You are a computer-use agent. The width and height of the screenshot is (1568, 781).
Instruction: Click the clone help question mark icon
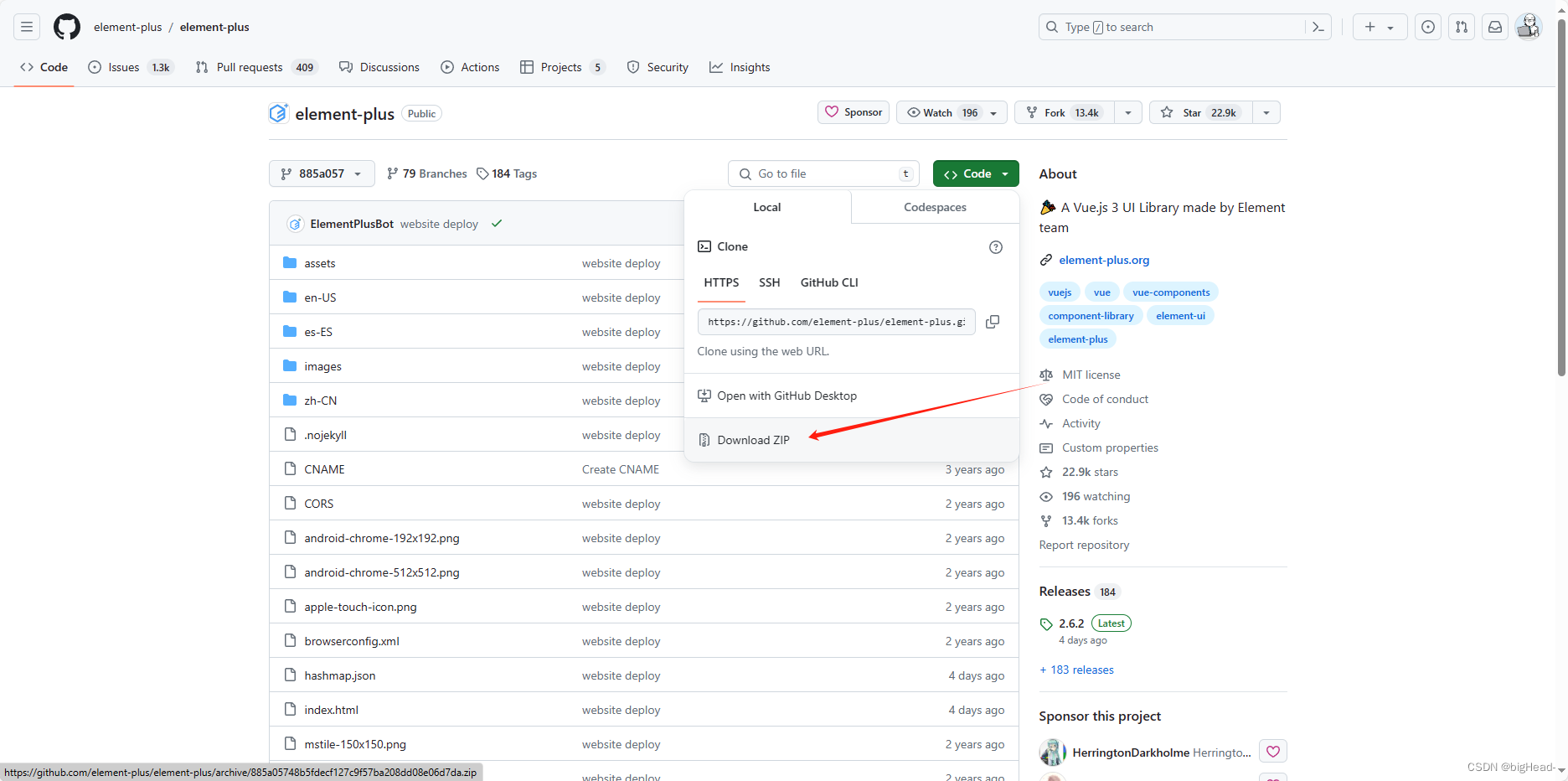[996, 247]
